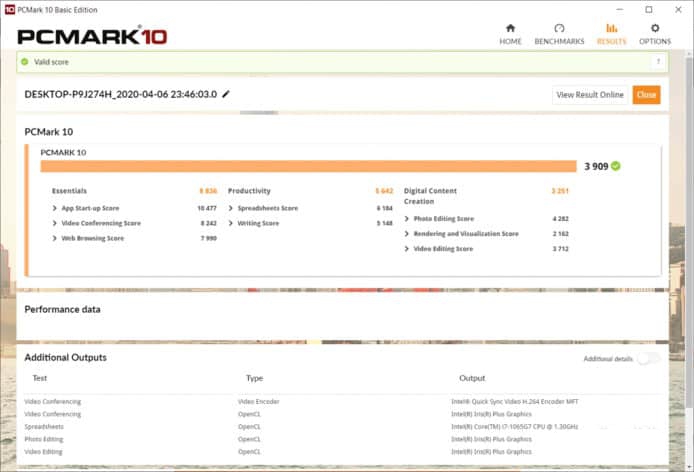Click the PCMARK 10 logo
694x472 pixels.
(92, 36)
